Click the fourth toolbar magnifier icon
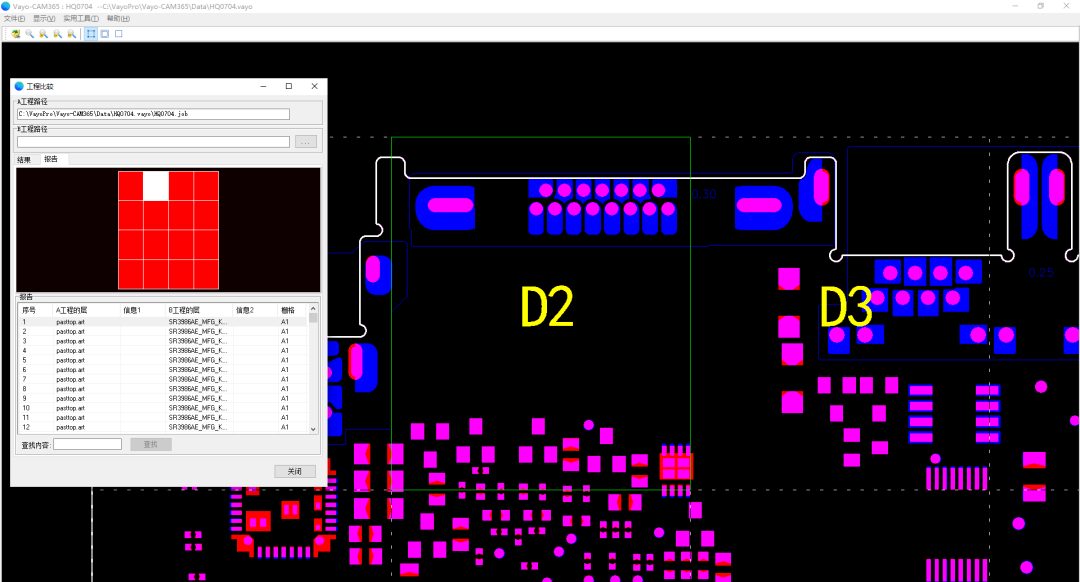The width and height of the screenshot is (1080, 582). click(57, 33)
